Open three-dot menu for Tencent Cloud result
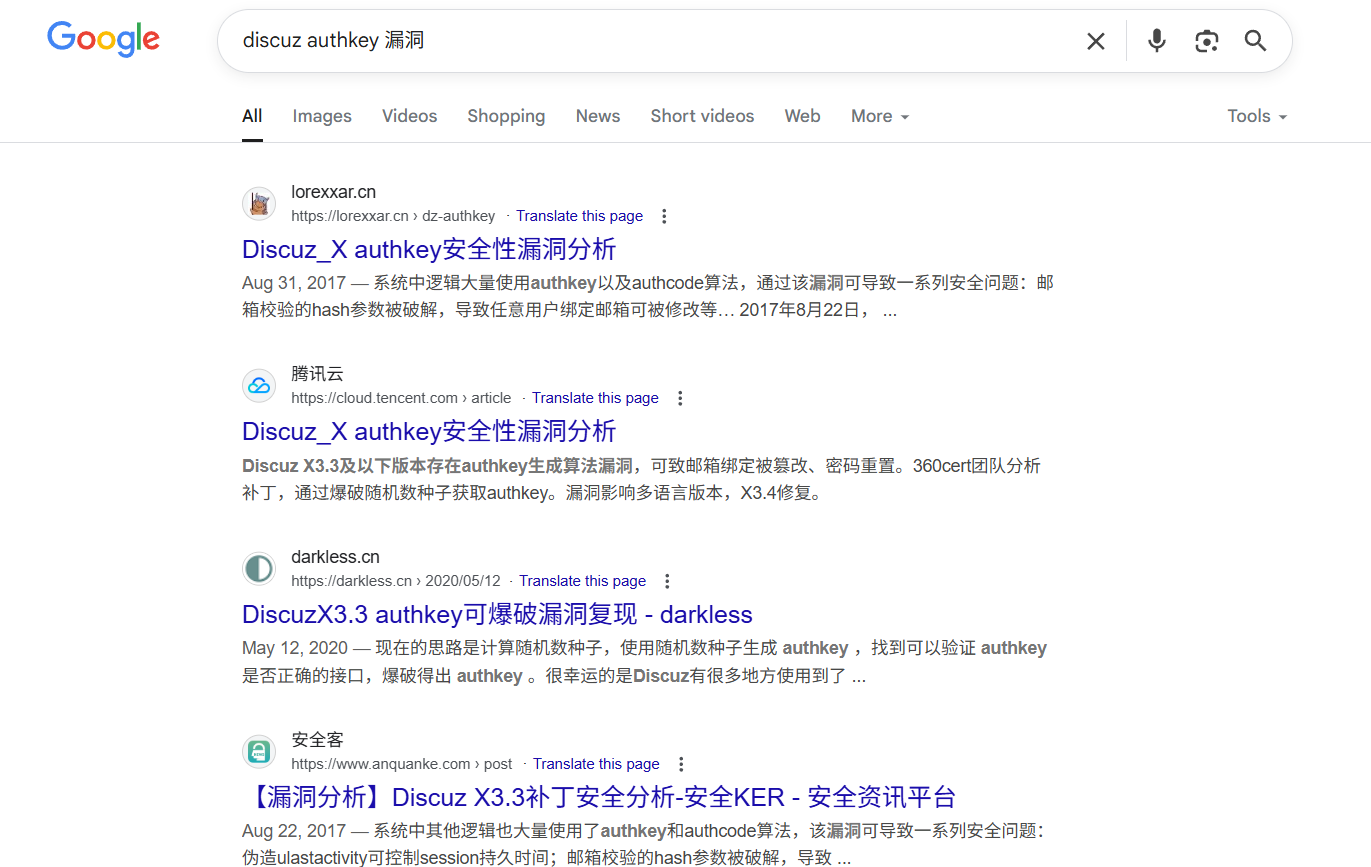Image resolution: width=1371 pixels, height=867 pixels. (680, 398)
